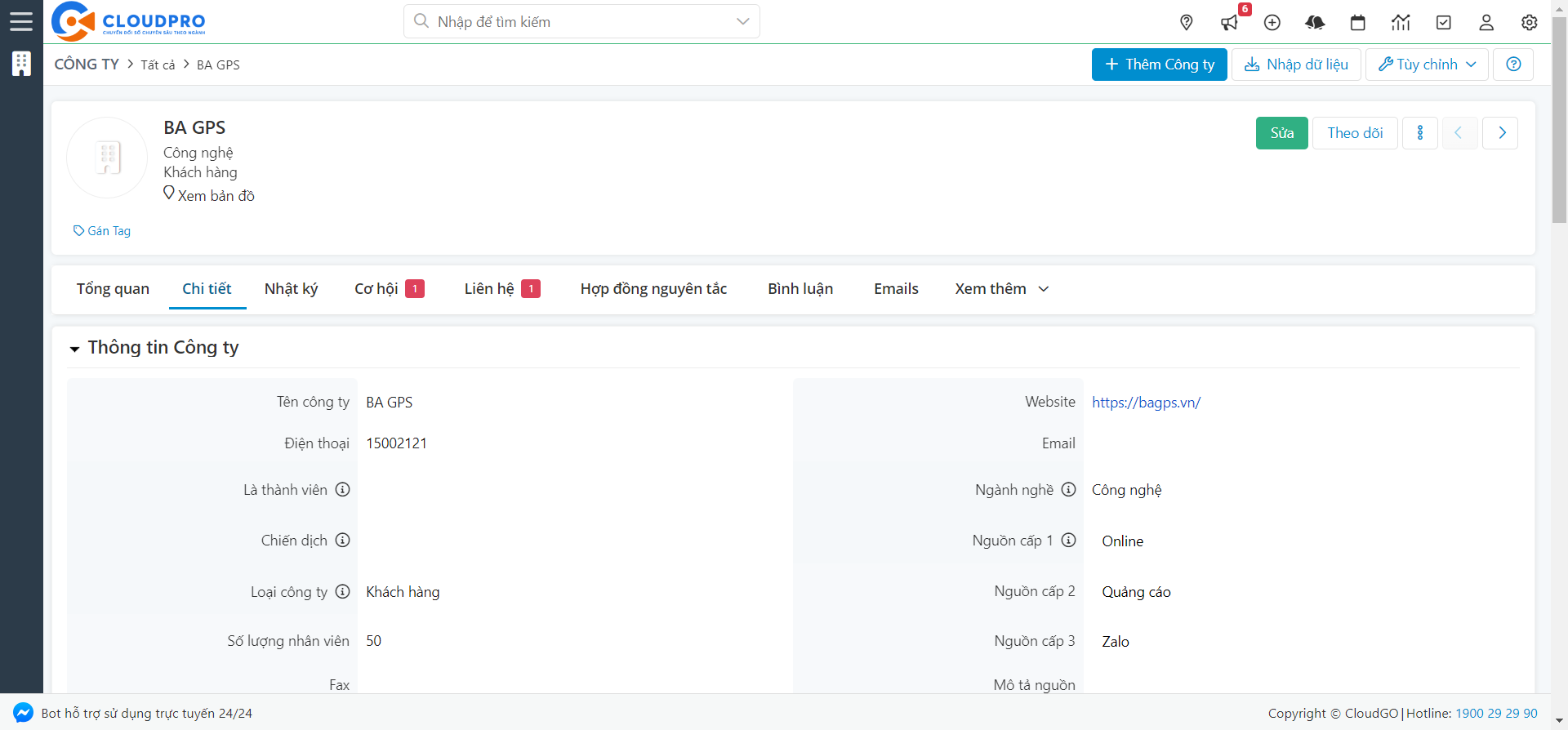Click the hotline number 1900 29 29 90
The width and height of the screenshot is (1568, 730).
point(1496,713)
